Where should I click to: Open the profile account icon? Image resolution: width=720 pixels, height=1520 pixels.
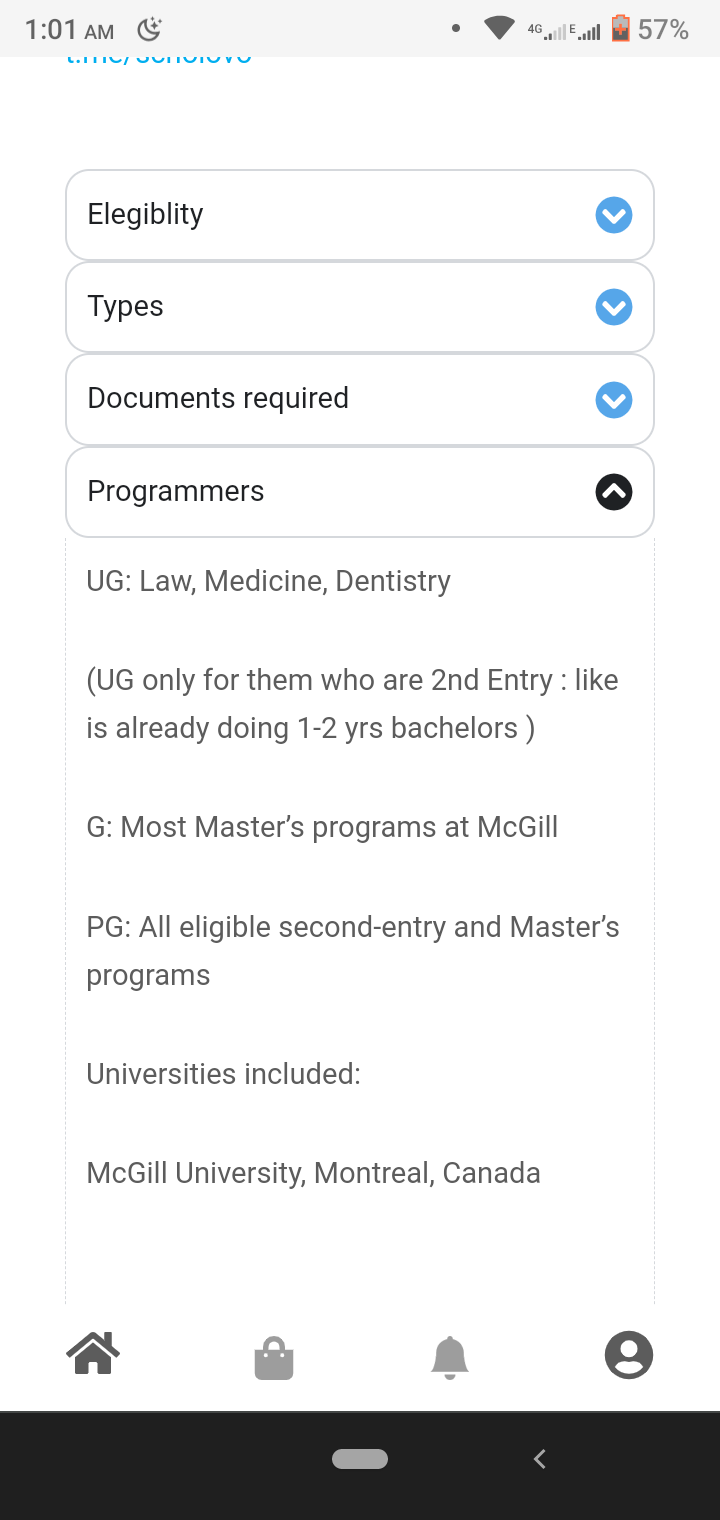[x=629, y=1356]
